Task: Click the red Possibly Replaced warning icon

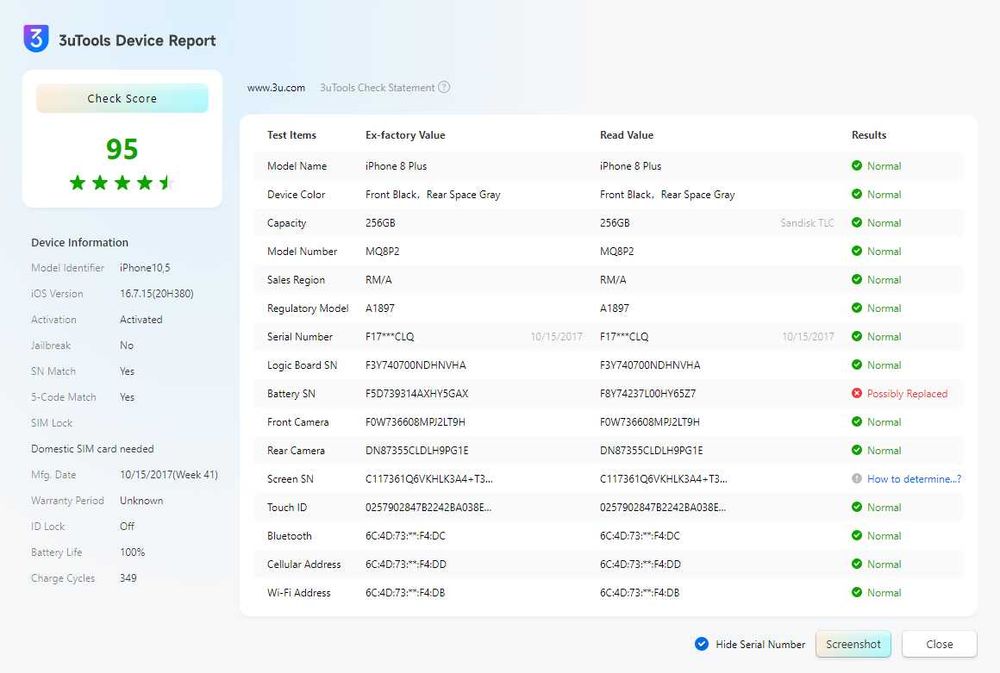Action: [x=857, y=394]
